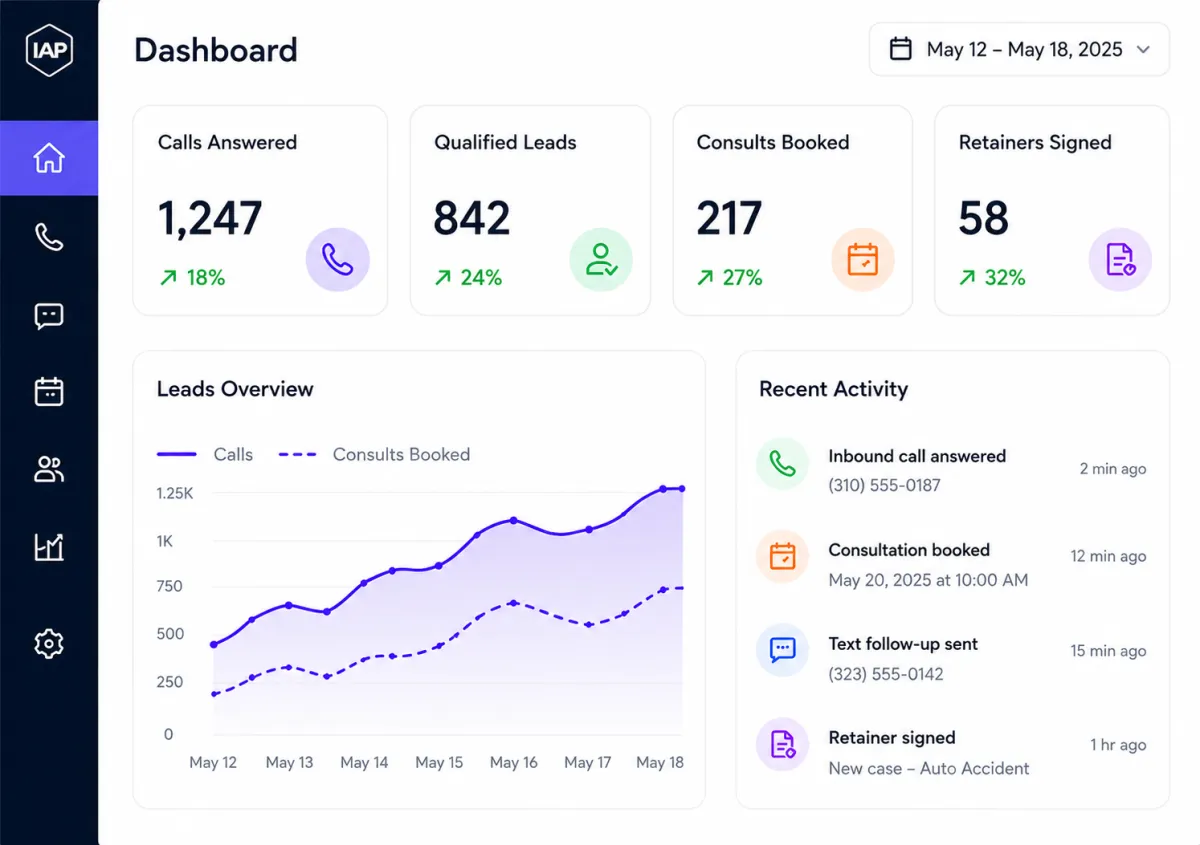Click the green phone icon for Inbound call answered
The height and width of the screenshot is (845, 1200).
(782, 464)
